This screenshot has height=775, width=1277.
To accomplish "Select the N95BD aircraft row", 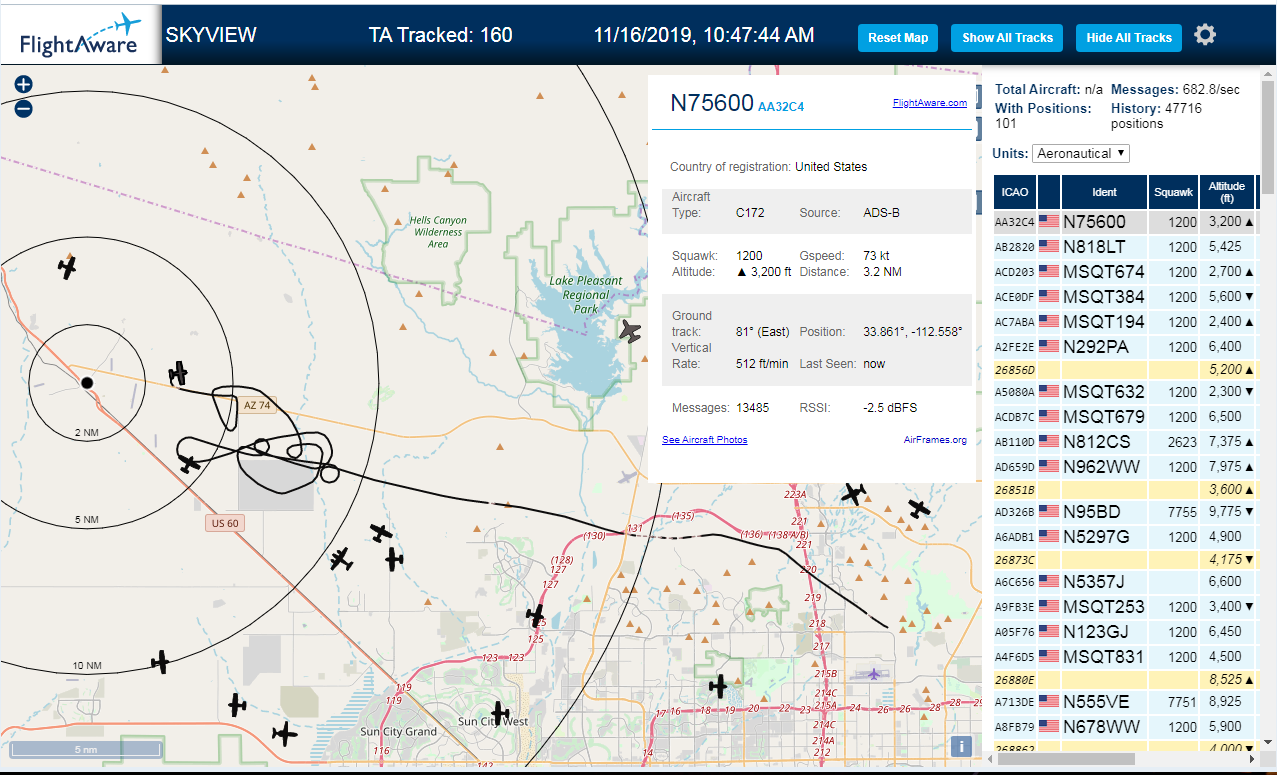I will (x=1125, y=512).
